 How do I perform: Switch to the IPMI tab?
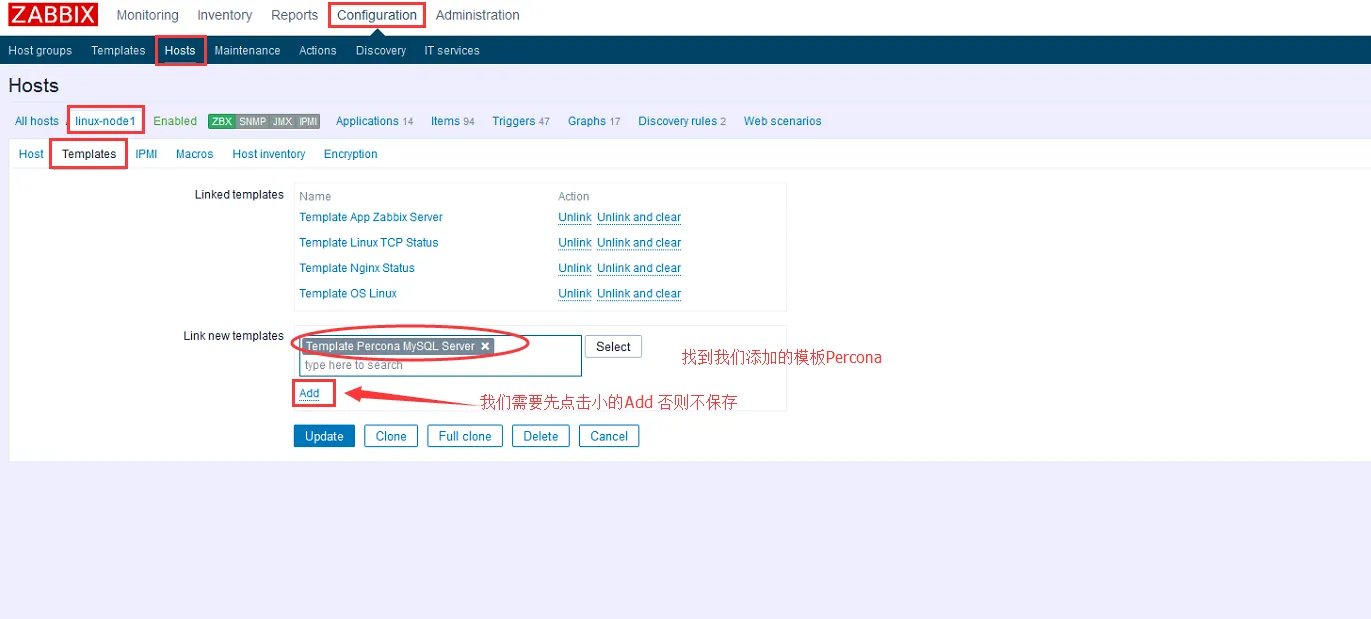coord(146,154)
